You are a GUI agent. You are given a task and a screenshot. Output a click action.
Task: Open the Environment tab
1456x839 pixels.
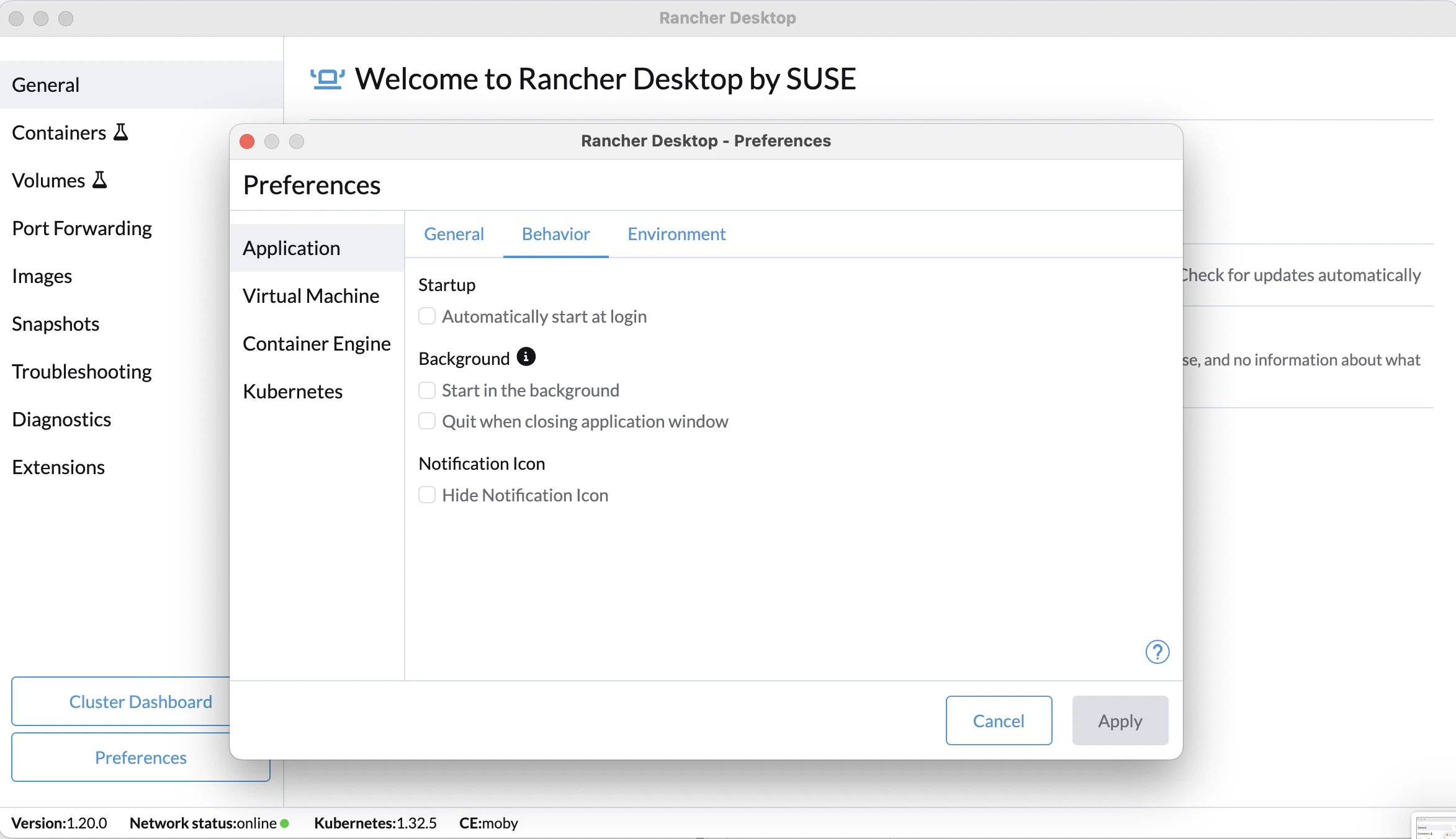(676, 234)
